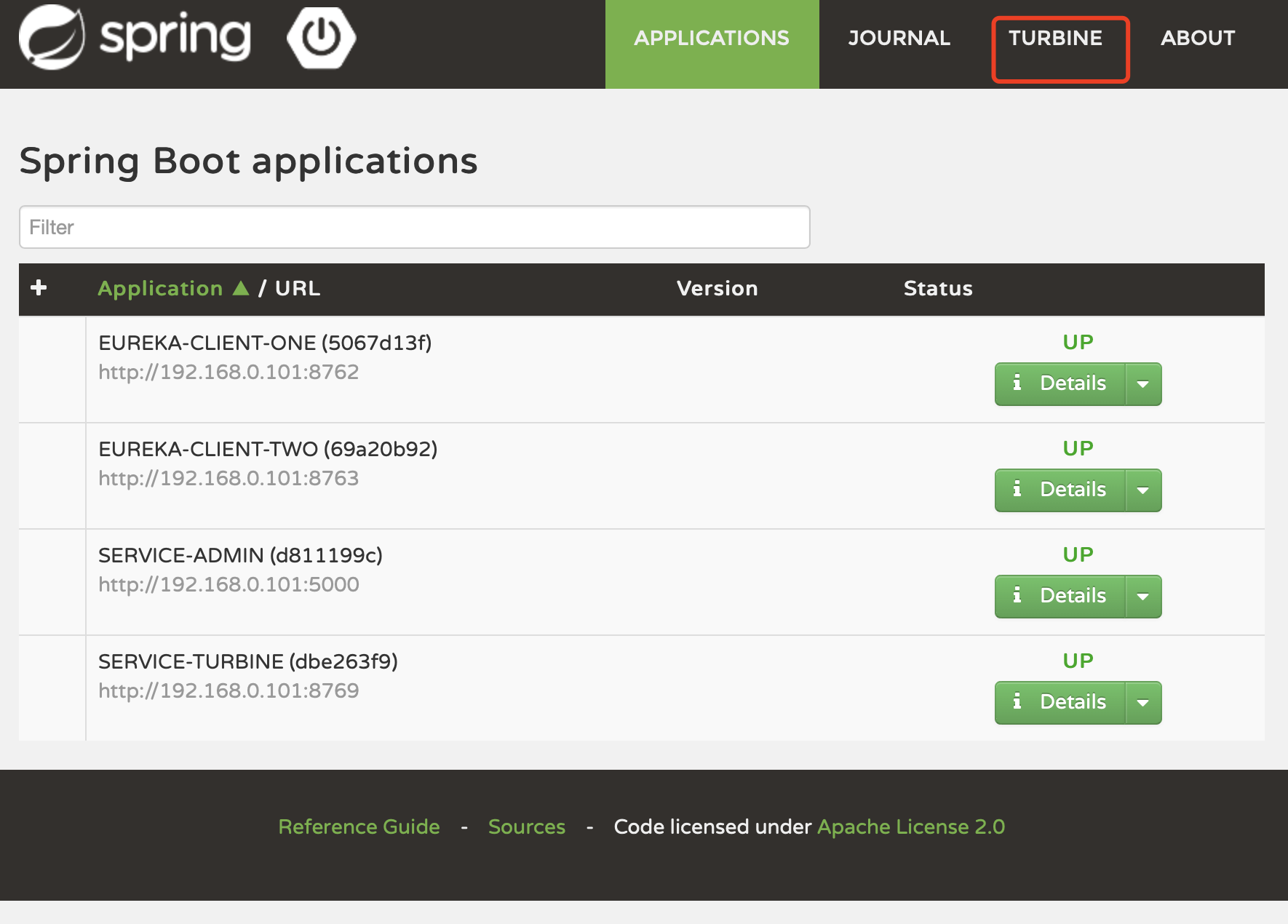The height and width of the screenshot is (924, 1288).
Task: Expand dropdown arrow beside SERVICE-TURBINE Details
Action: tap(1143, 702)
